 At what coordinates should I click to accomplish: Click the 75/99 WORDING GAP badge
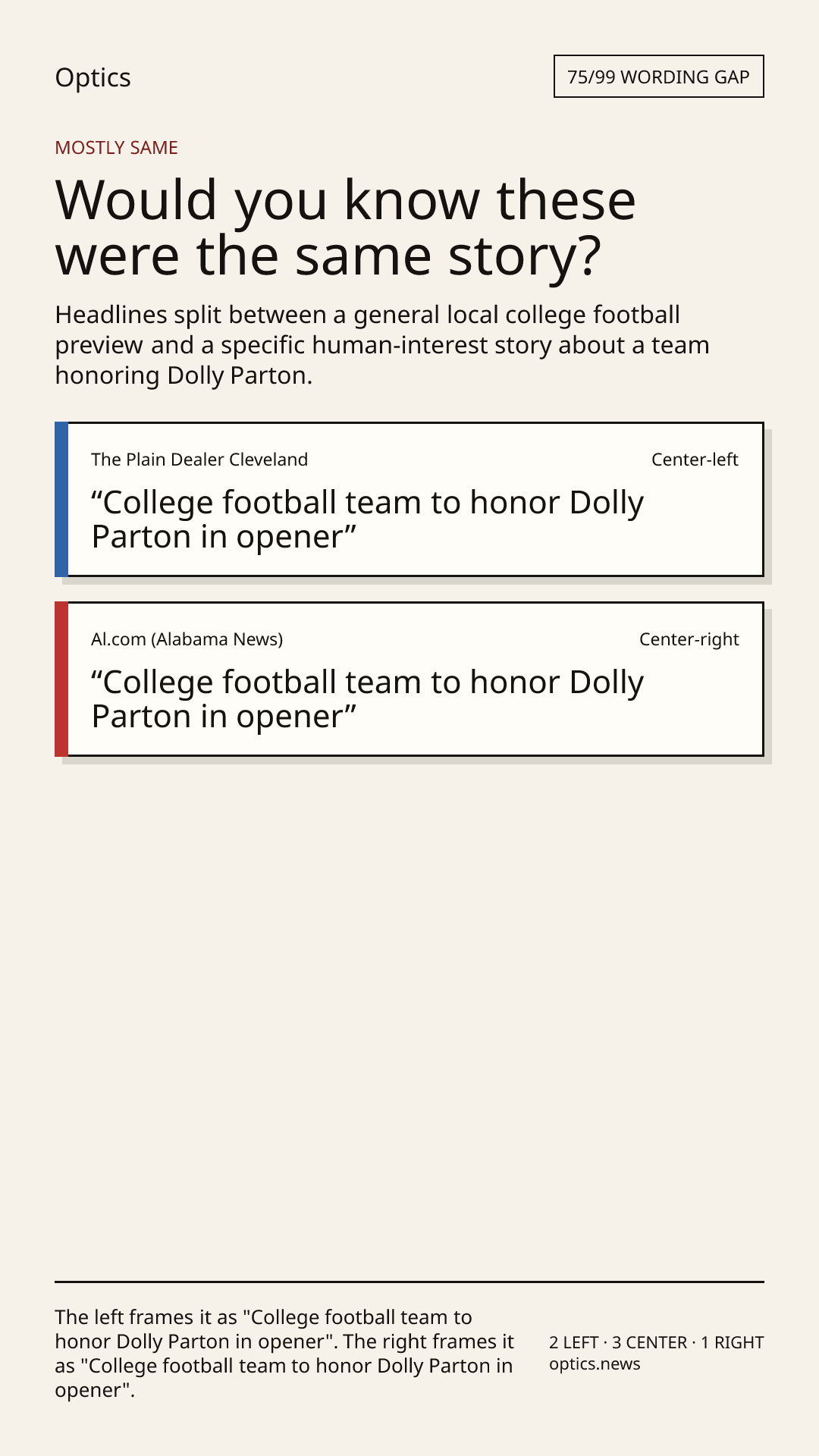click(x=658, y=77)
